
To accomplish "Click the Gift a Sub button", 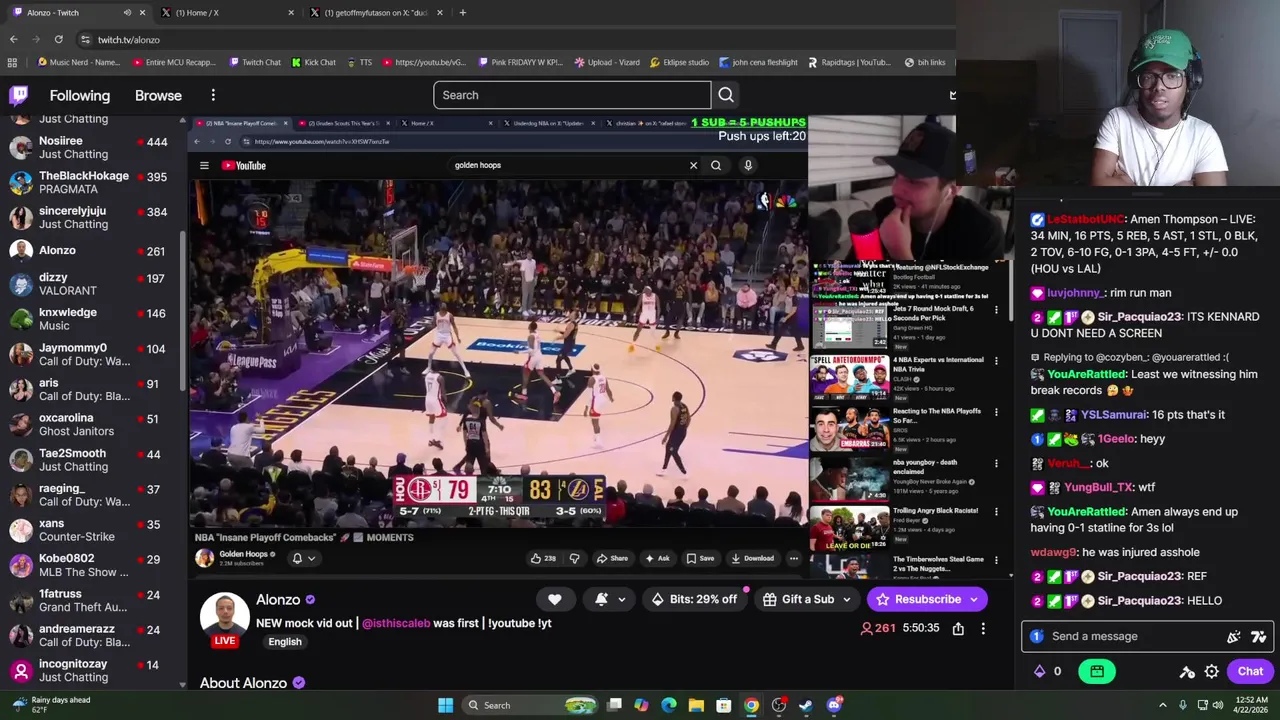I will click(798, 599).
